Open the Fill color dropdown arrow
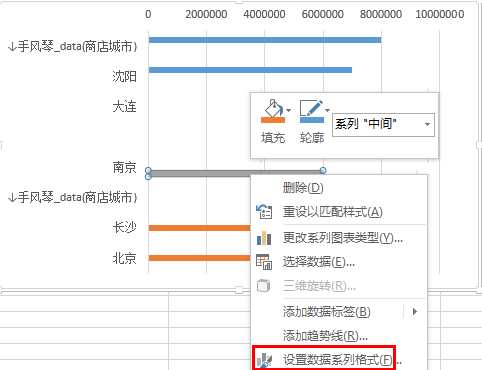482x370 pixels. [x=289, y=110]
